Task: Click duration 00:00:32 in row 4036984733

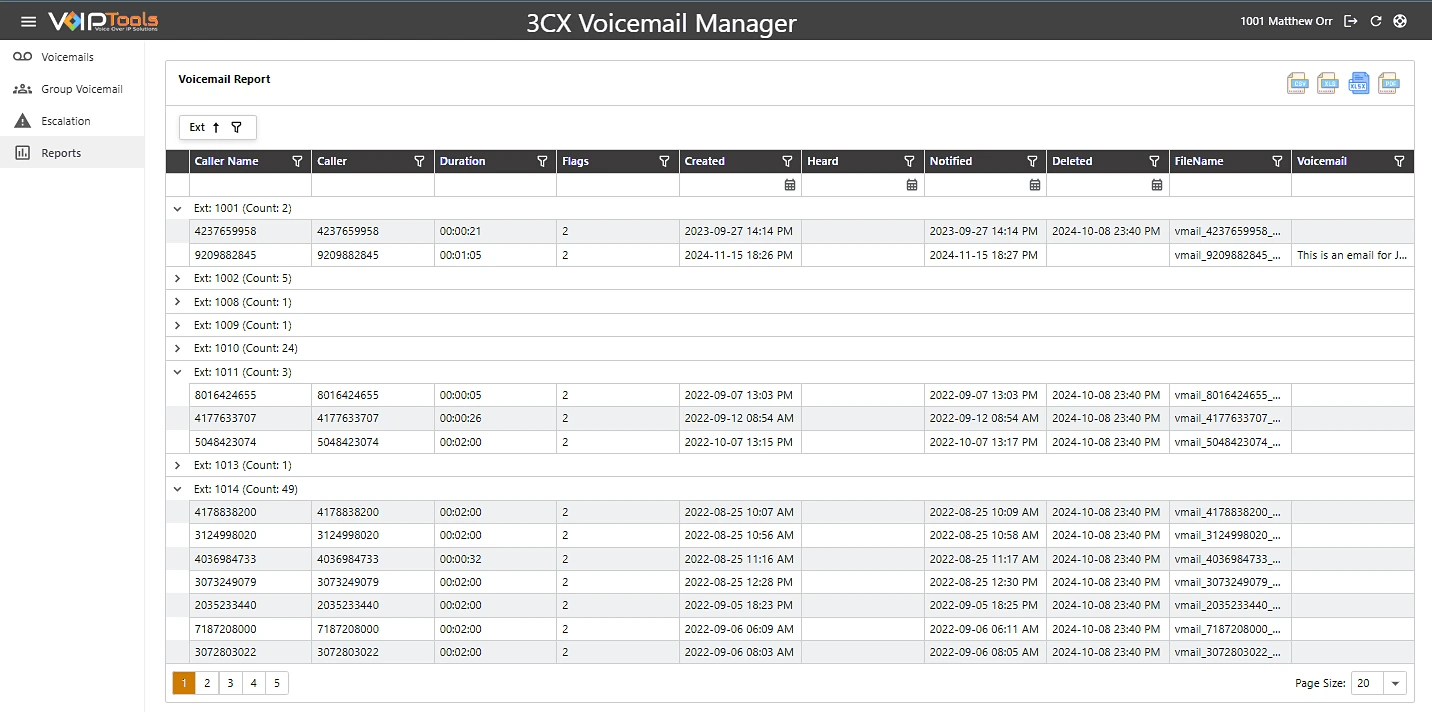Action: click(x=495, y=559)
